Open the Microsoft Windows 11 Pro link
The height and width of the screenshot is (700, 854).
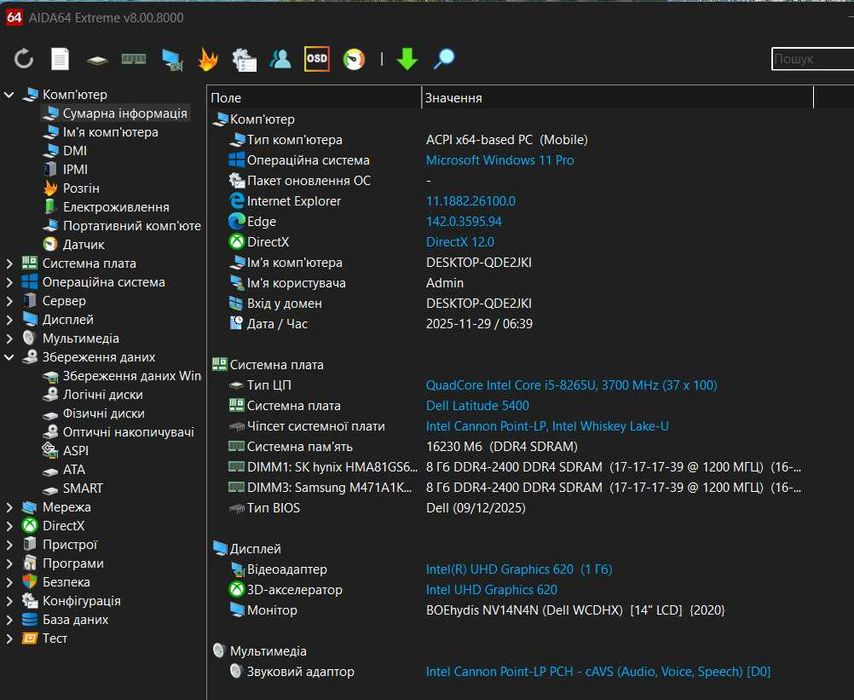click(x=500, y=160)
